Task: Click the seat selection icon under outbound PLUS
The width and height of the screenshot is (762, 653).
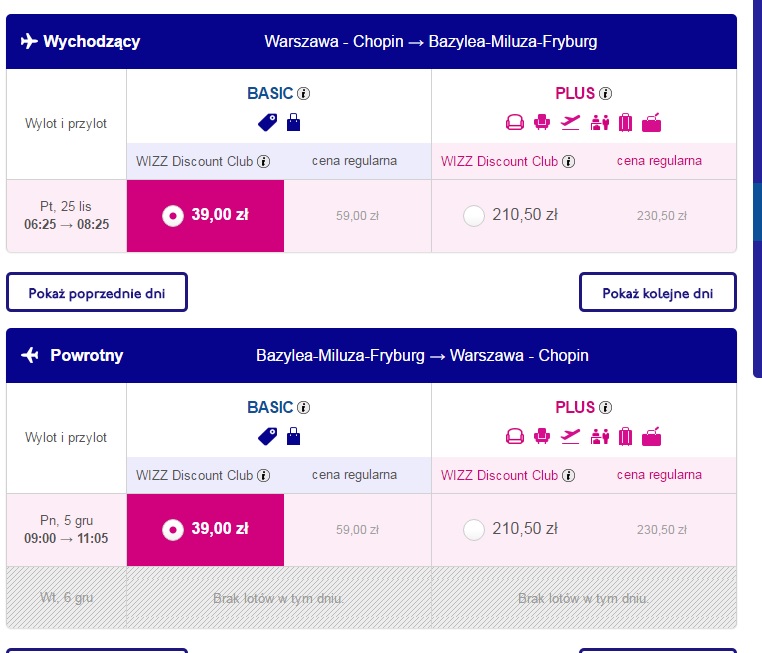Action: click(x=542, y=122)
